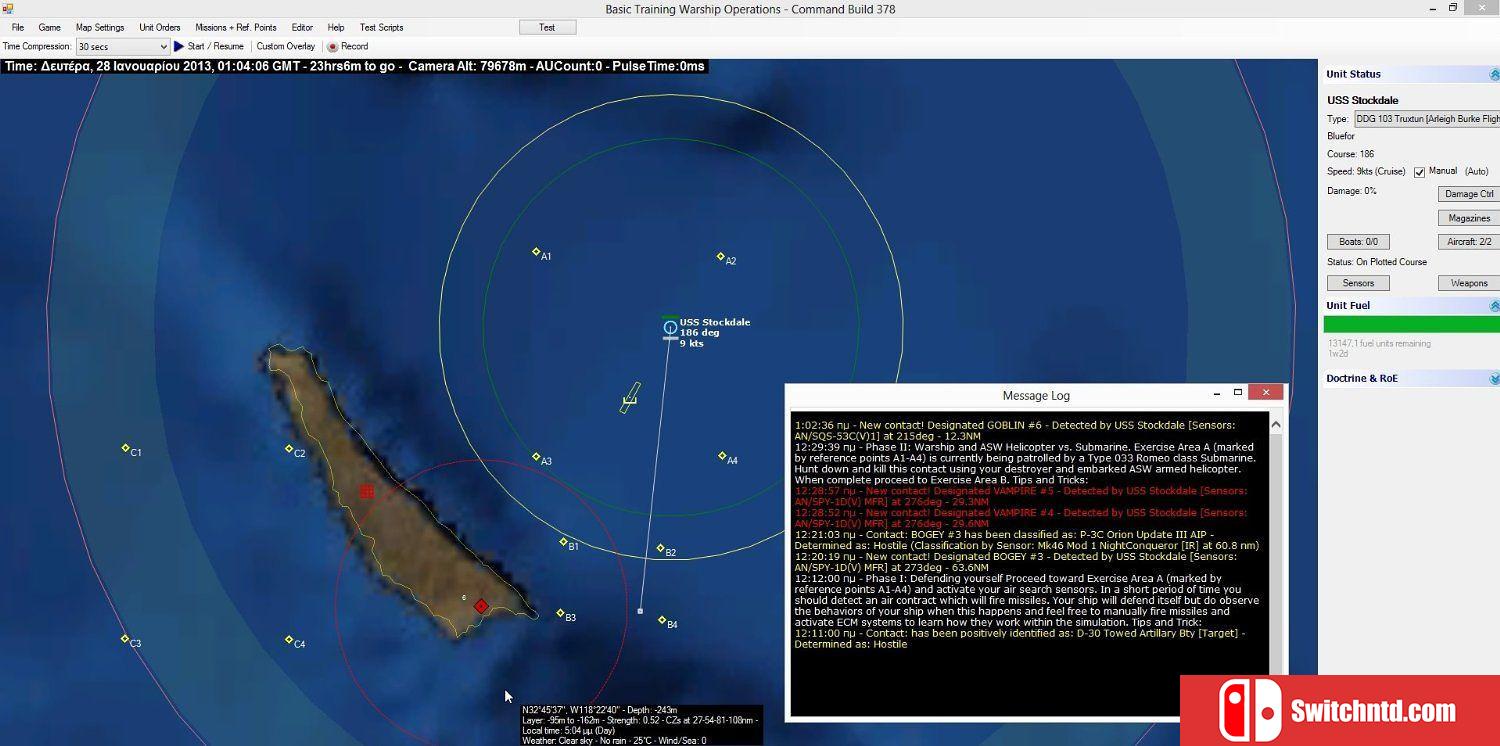Click the 'Course: 186' text
Image resolution: width=1500 pixels, height=746 pixels.
[x=1350, y=154]
